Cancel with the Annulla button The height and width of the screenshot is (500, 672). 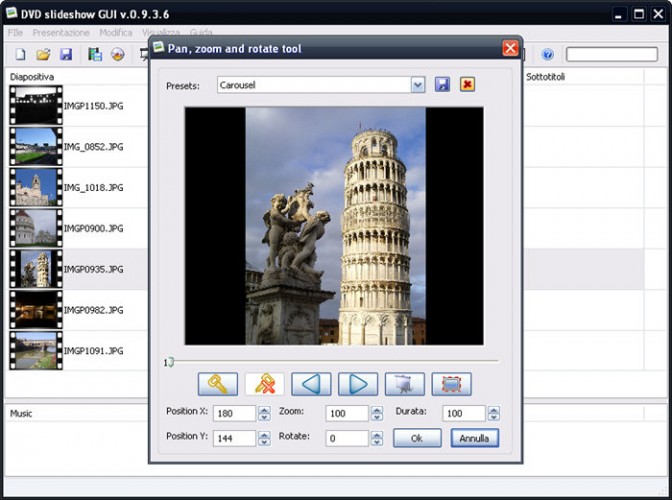474,438
